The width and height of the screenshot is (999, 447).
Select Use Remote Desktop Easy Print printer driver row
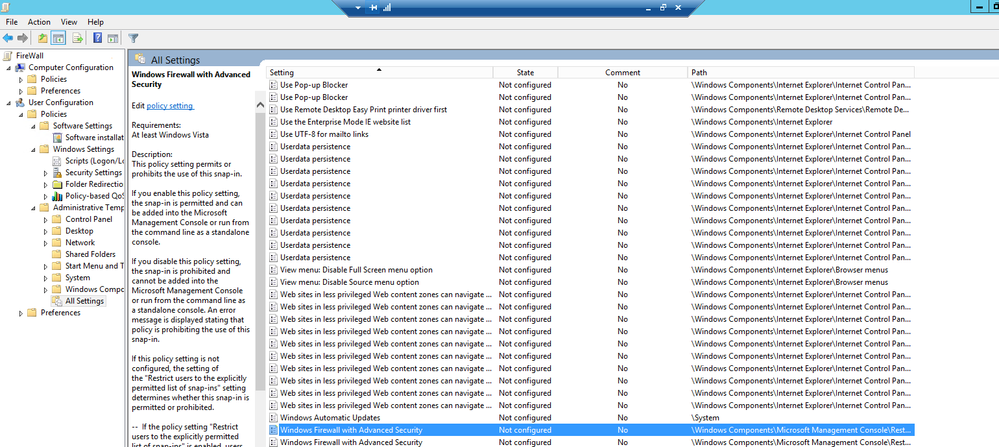[590, 110]
